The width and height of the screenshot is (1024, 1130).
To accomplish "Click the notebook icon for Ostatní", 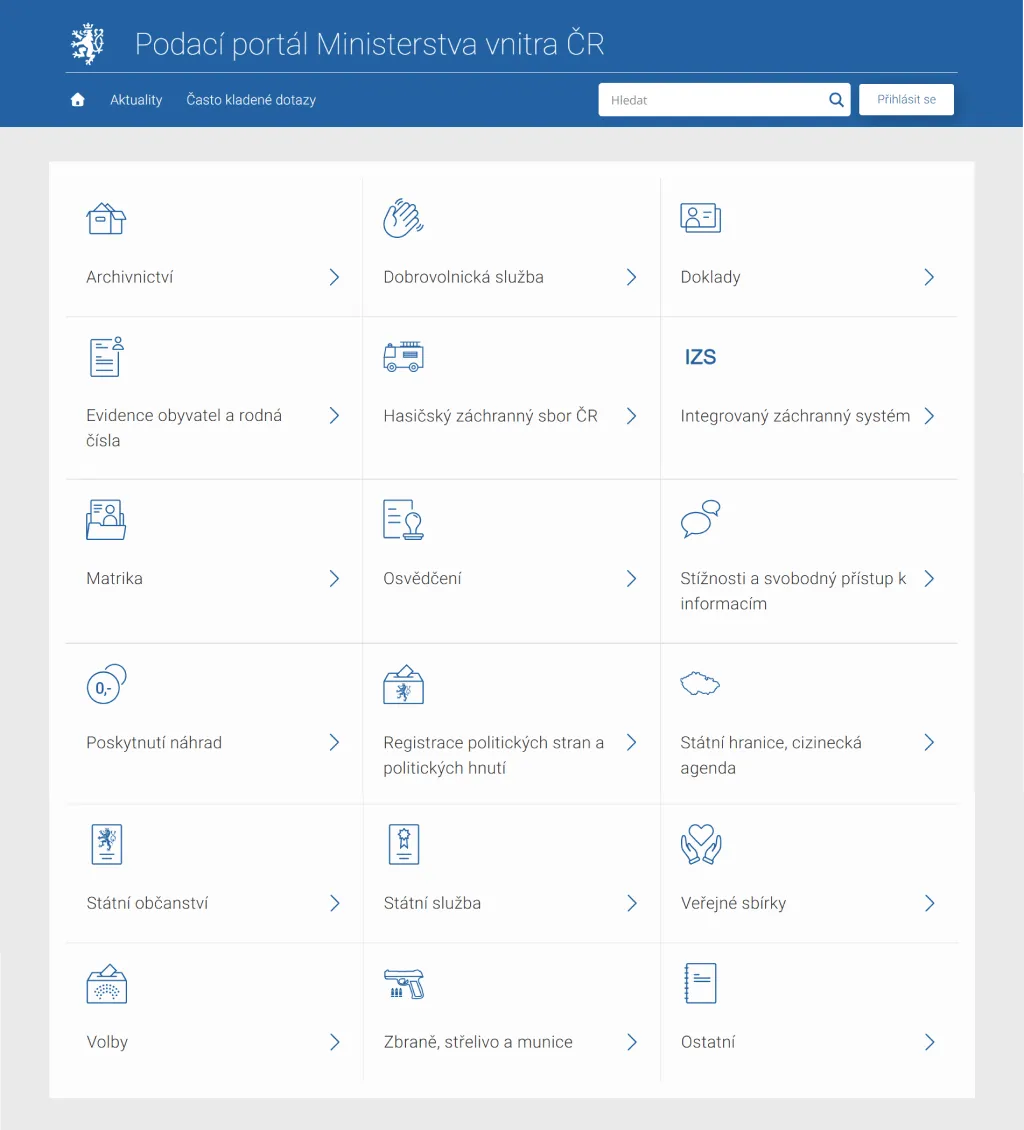I will [x=700, y=983].
